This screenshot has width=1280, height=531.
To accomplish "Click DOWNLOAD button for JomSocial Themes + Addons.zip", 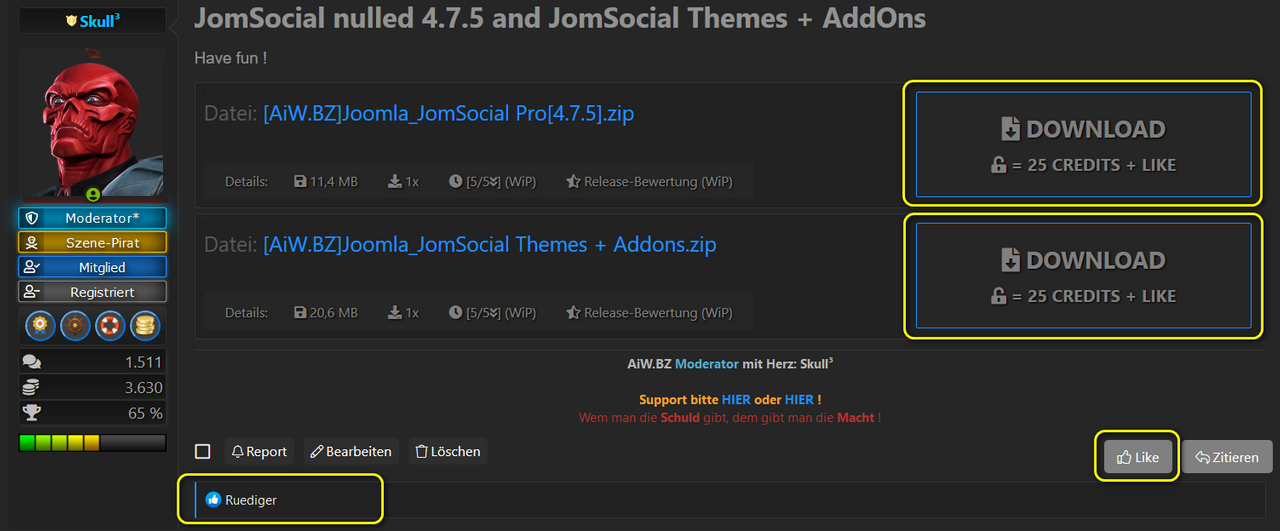I will click(x=1084, y=275).
